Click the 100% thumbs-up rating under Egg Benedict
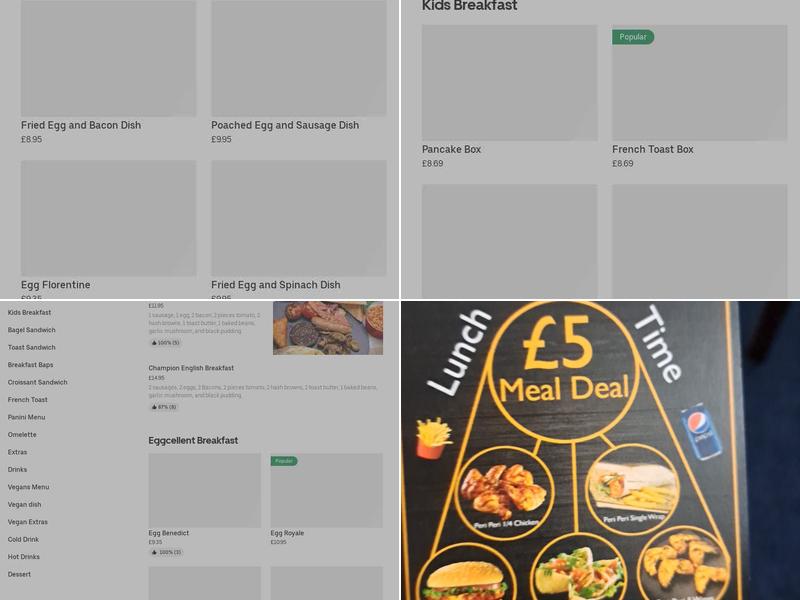 166,552
